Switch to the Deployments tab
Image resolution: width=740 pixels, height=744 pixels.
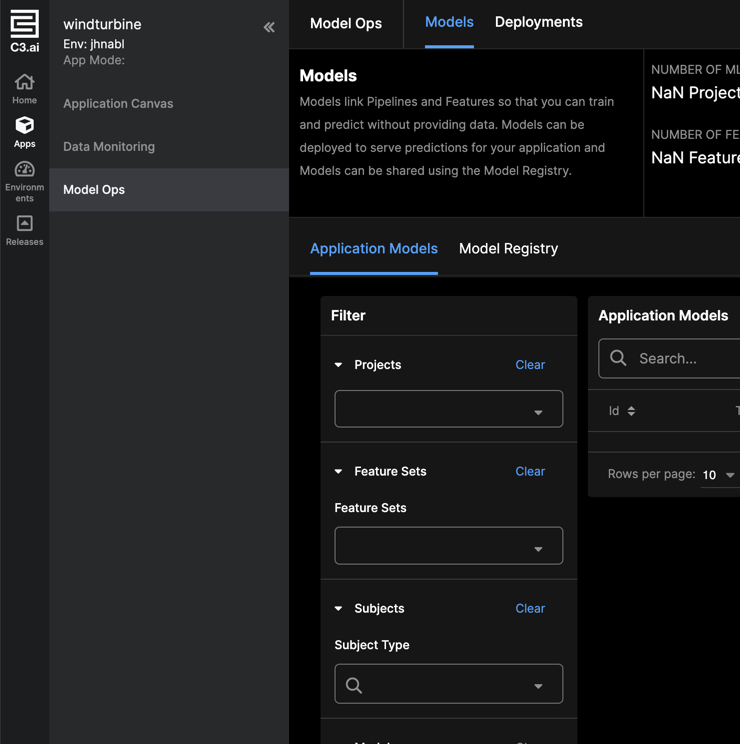point(538,22)
